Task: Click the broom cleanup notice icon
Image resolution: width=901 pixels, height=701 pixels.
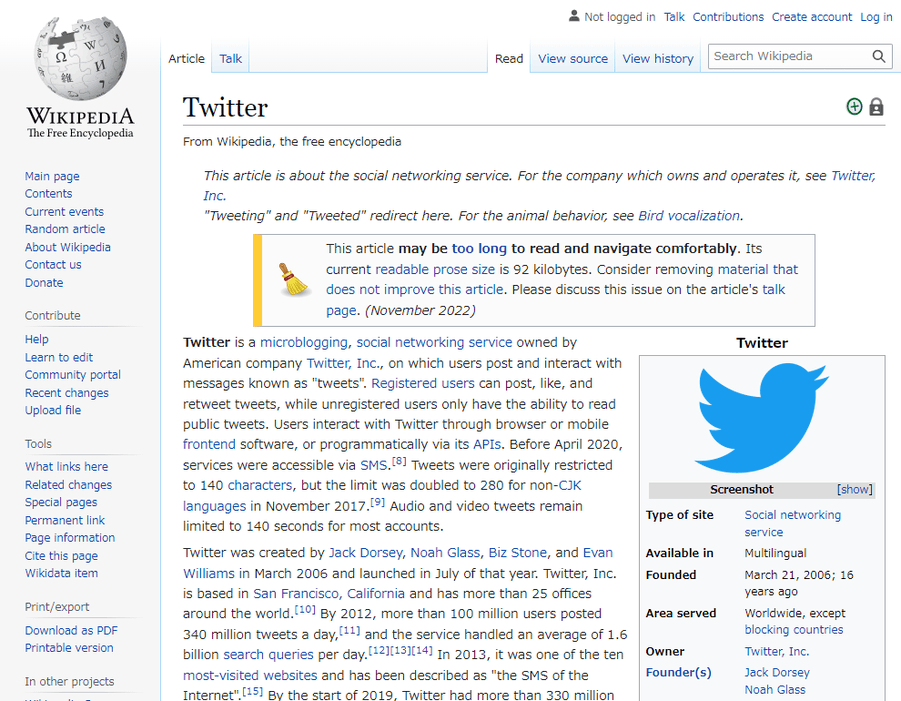Action: click(293, 279)
